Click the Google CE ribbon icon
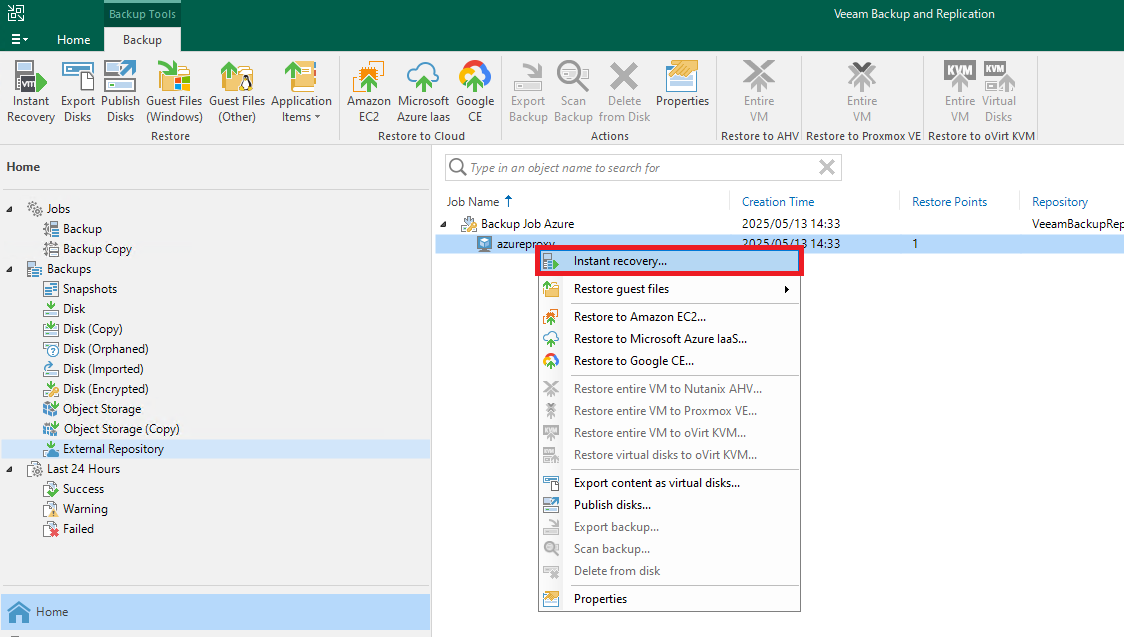1124x637 pixels. [475, 92]
